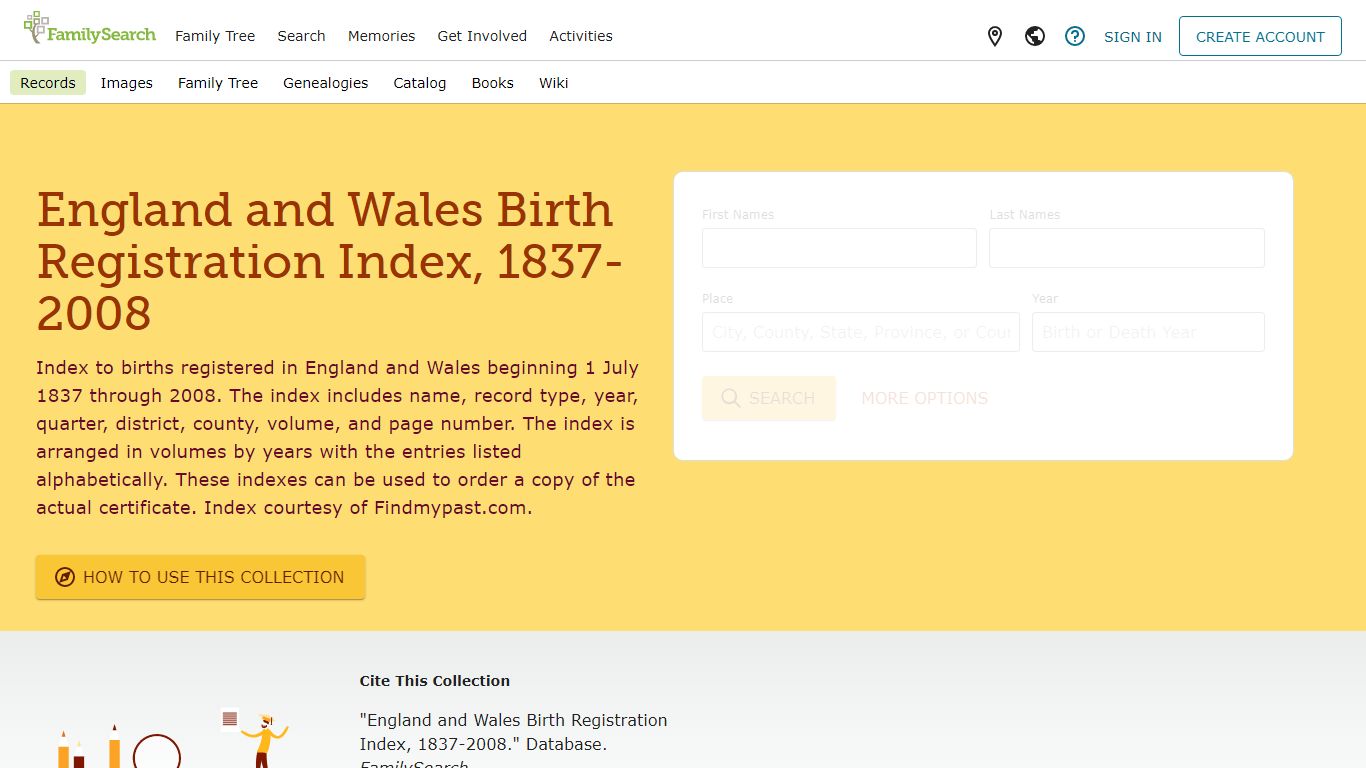Switch to the Books tab
The height and width of the screenshot is (768, 1366).
(x=493, y=83)
